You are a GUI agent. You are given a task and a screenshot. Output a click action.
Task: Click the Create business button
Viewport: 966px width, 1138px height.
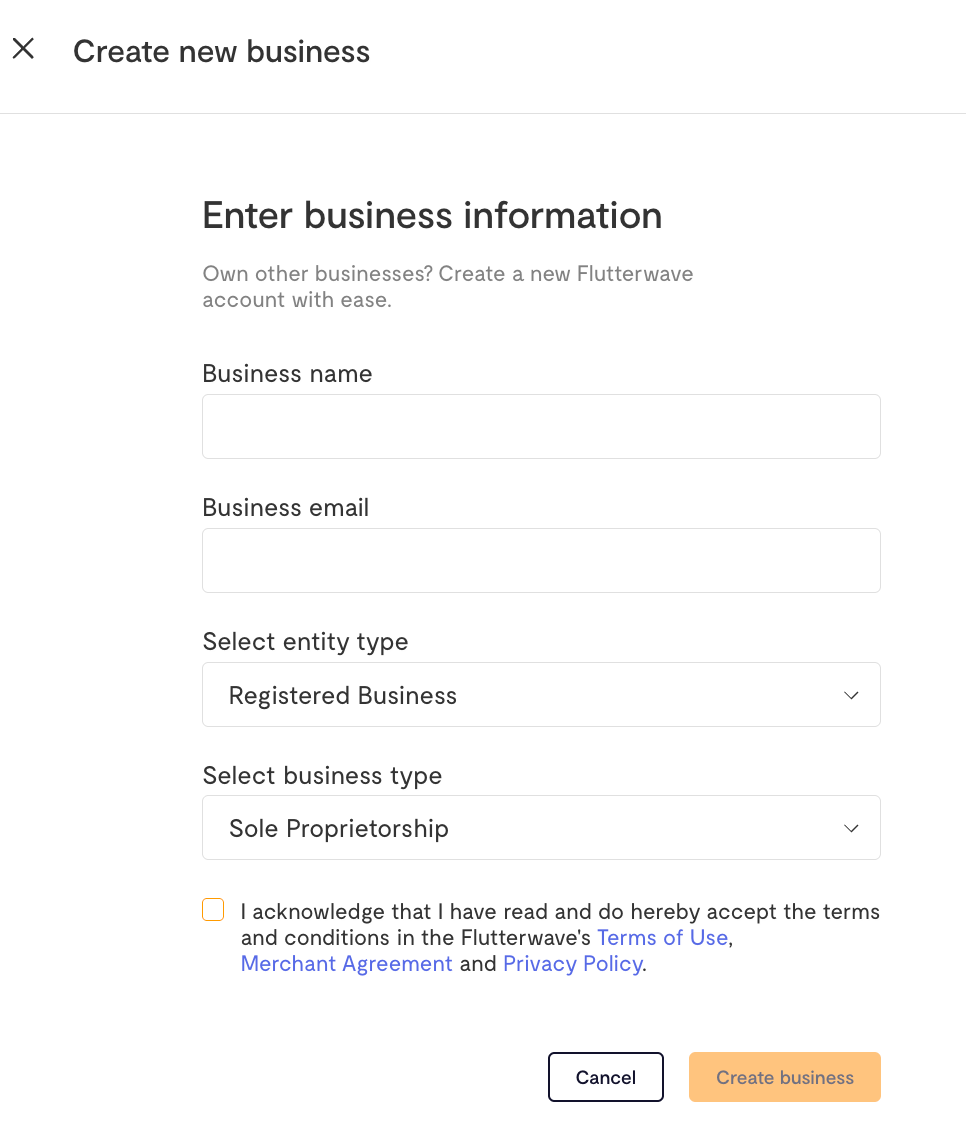pos(785,1077)
